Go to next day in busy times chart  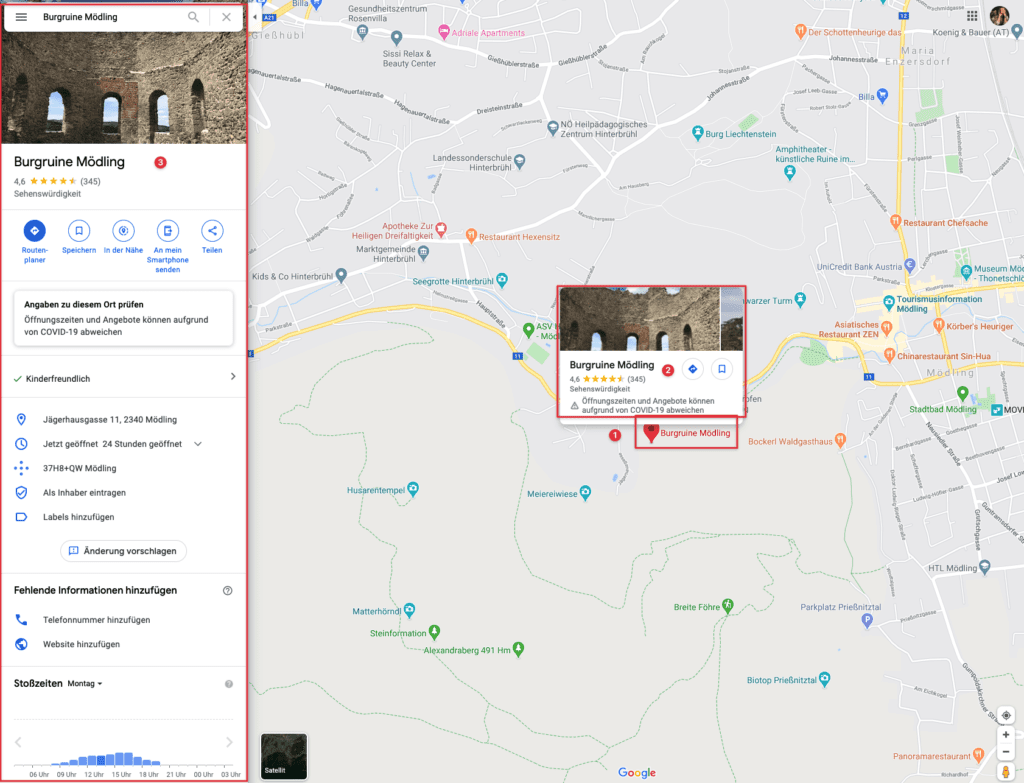coord(229,742)
